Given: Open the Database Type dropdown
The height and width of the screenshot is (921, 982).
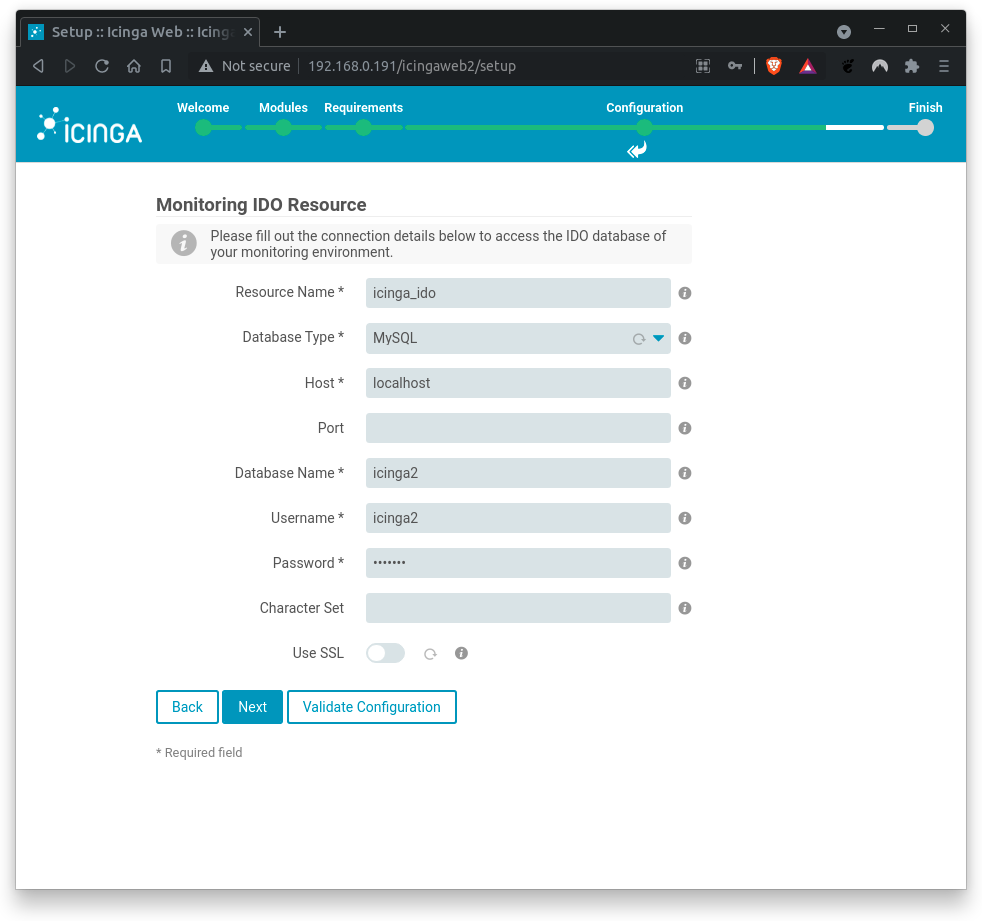Looking at the screenshot, I should pos(657,338).
